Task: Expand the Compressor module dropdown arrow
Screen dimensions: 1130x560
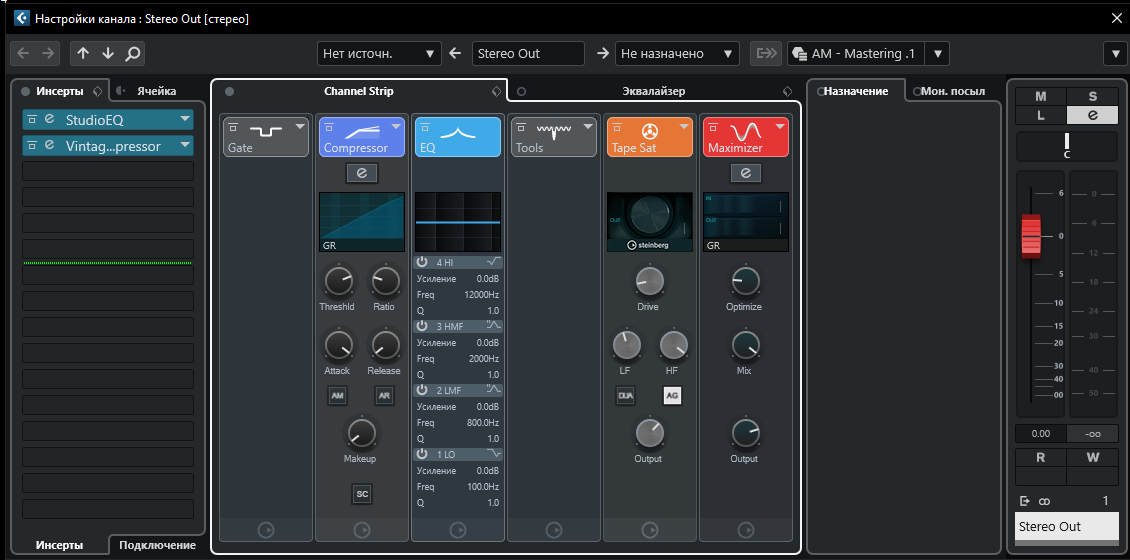Action: pos(396,127)
